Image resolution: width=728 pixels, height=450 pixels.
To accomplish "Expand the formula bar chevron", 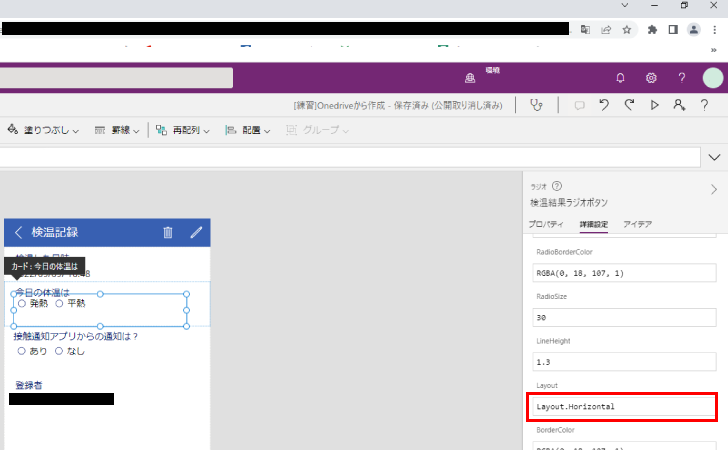I will point(714,157).
